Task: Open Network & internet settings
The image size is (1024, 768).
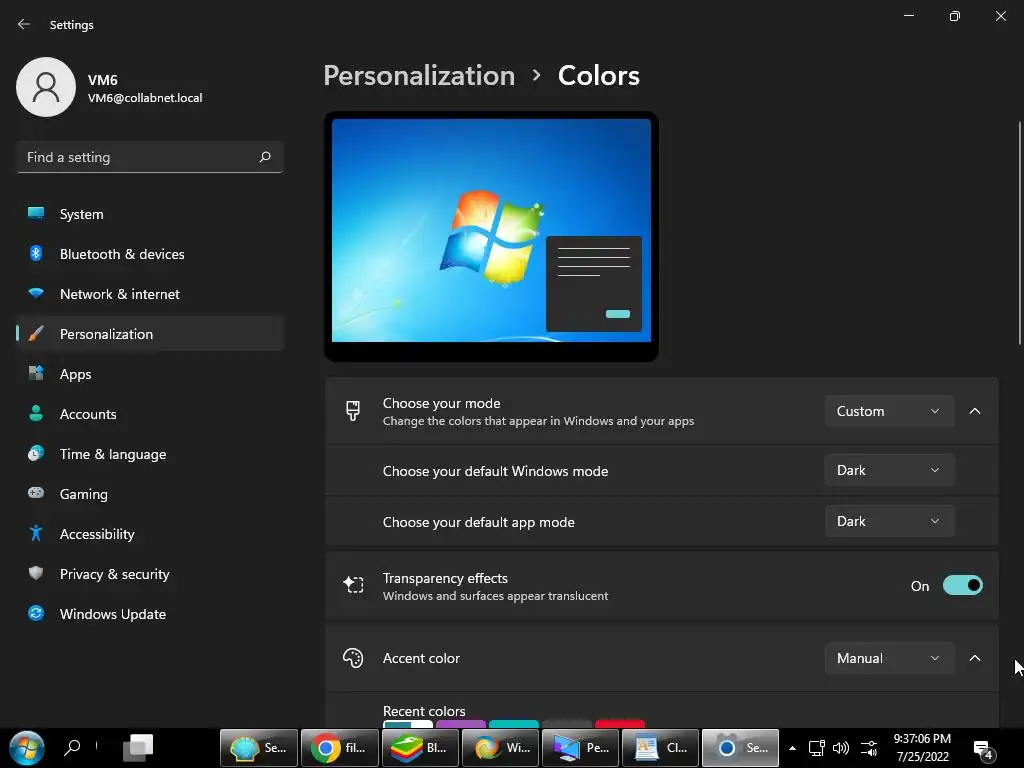Action: [150, 294]
